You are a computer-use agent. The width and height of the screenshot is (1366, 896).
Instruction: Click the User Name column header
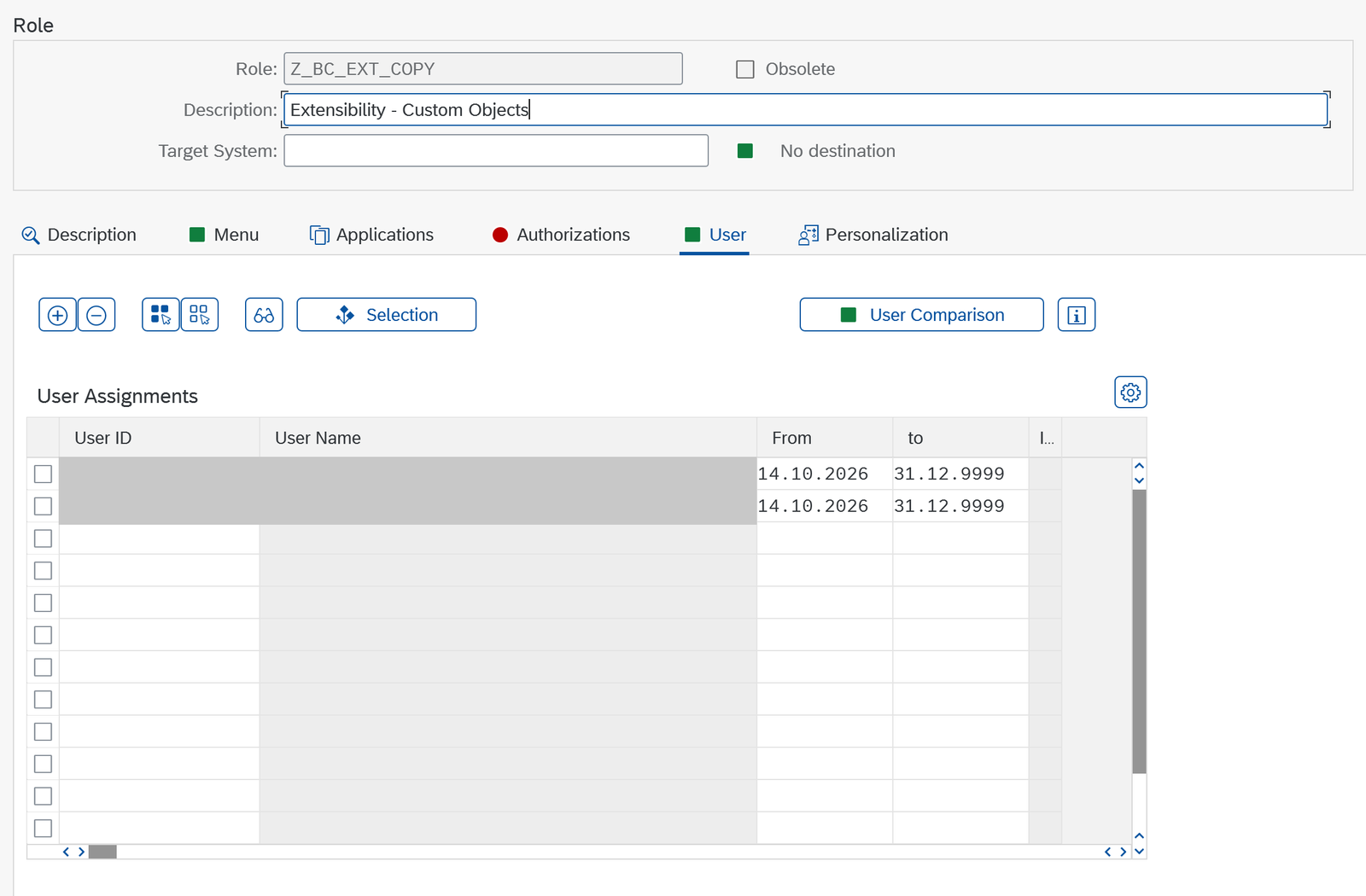click(508, 438)
